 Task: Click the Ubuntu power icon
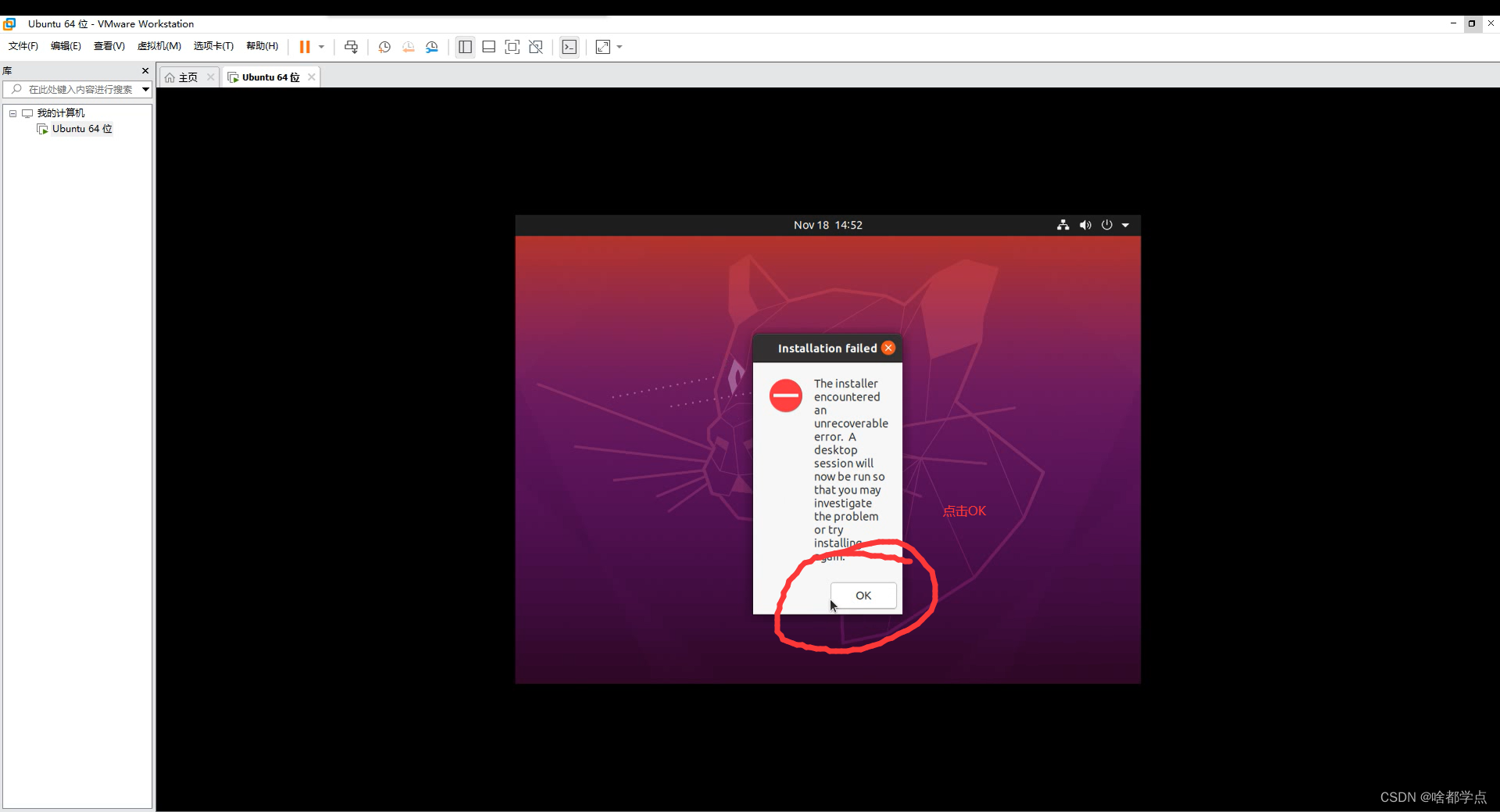1107,225
